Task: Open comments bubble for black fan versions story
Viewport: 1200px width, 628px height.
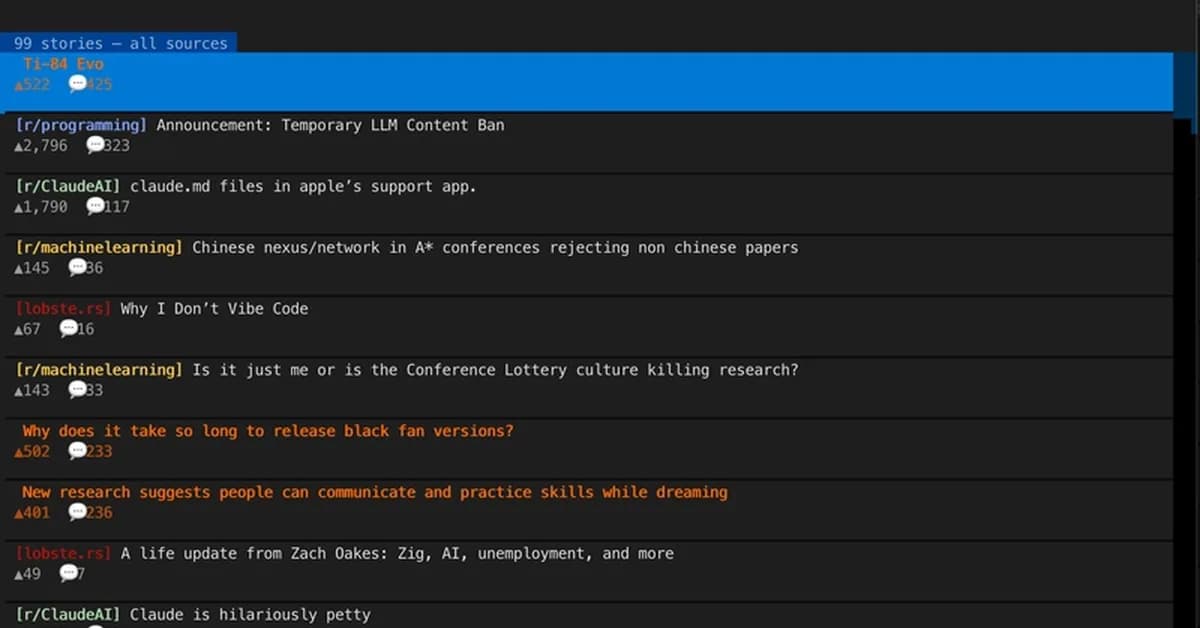Action: pos(77,451)
